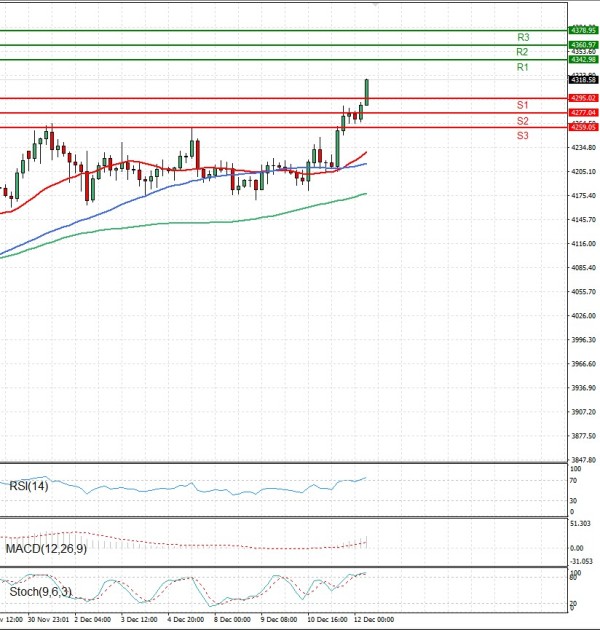The width and height of the screenshot is (600, 630).
Task: Select the 4295.02 red price tag
Action: (x=582, y=98)
